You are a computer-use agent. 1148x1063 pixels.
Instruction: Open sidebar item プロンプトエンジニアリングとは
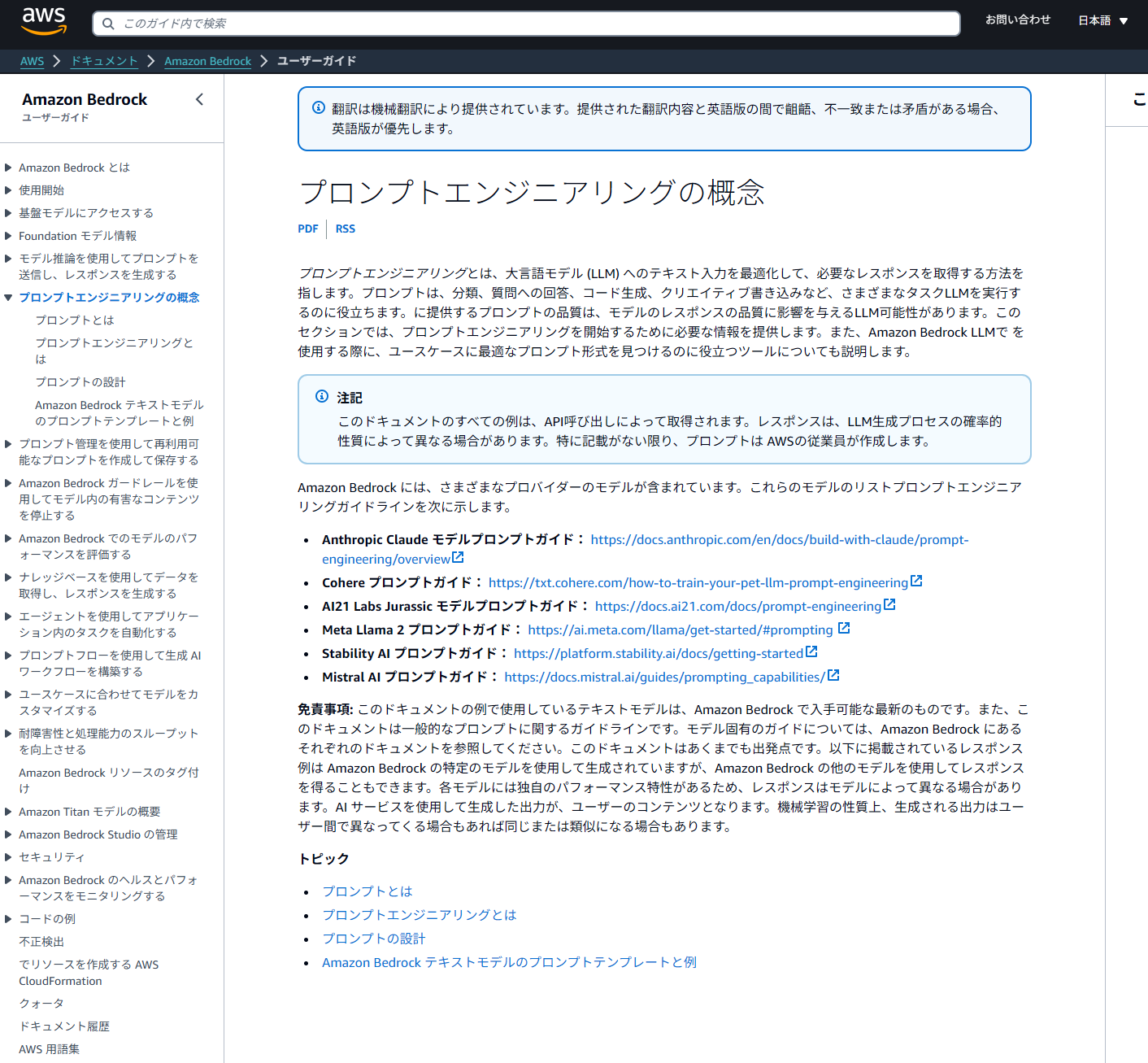click(x=115, y=351)
